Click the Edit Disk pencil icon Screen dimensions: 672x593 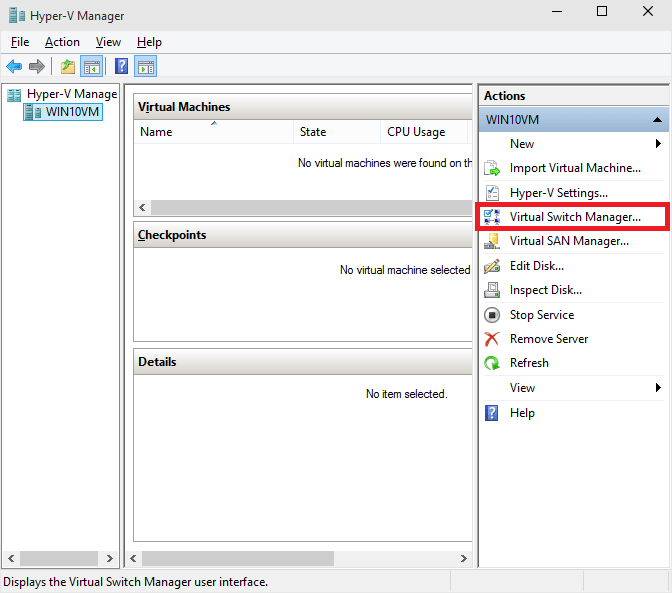tap(492, 266)
